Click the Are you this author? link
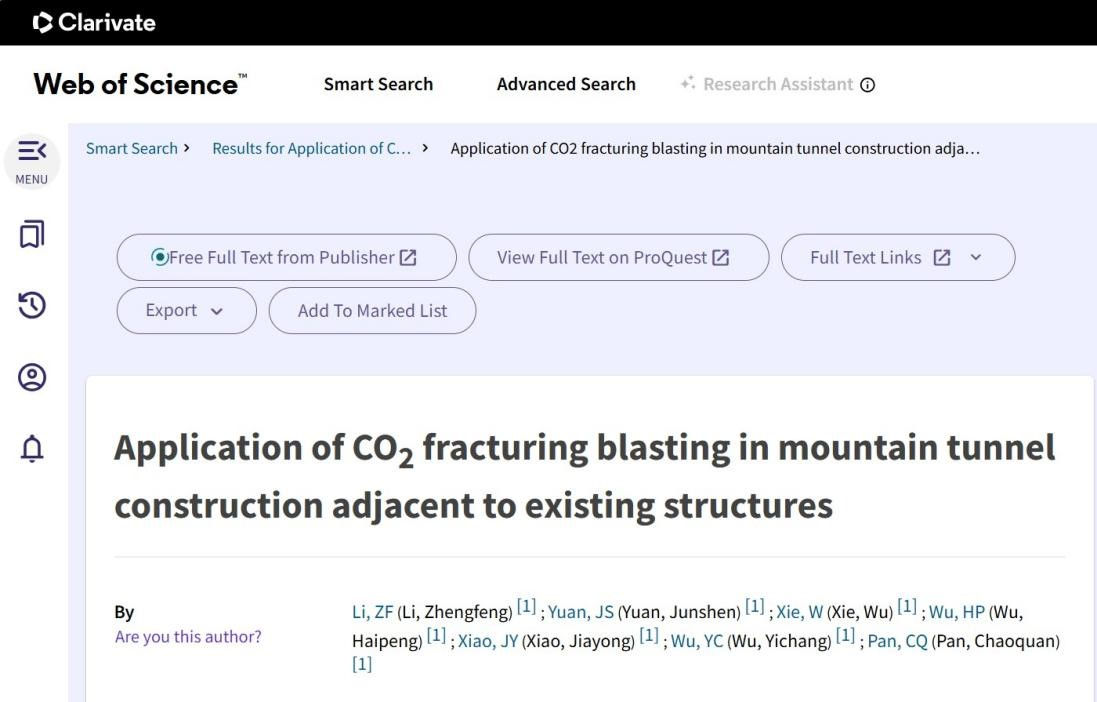Viewport: 1097px width, 702px height. pyautogui.click(x=188, y=637)
